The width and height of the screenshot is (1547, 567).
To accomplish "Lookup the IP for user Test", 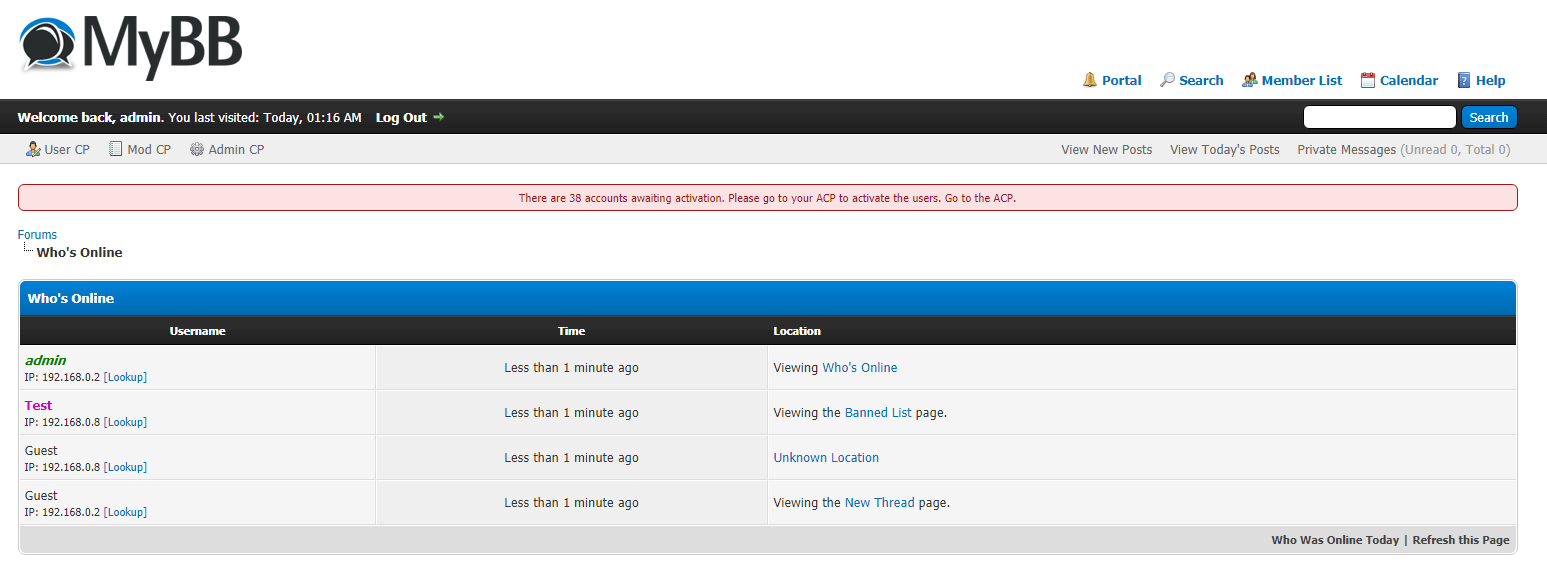I will (126, 422).
